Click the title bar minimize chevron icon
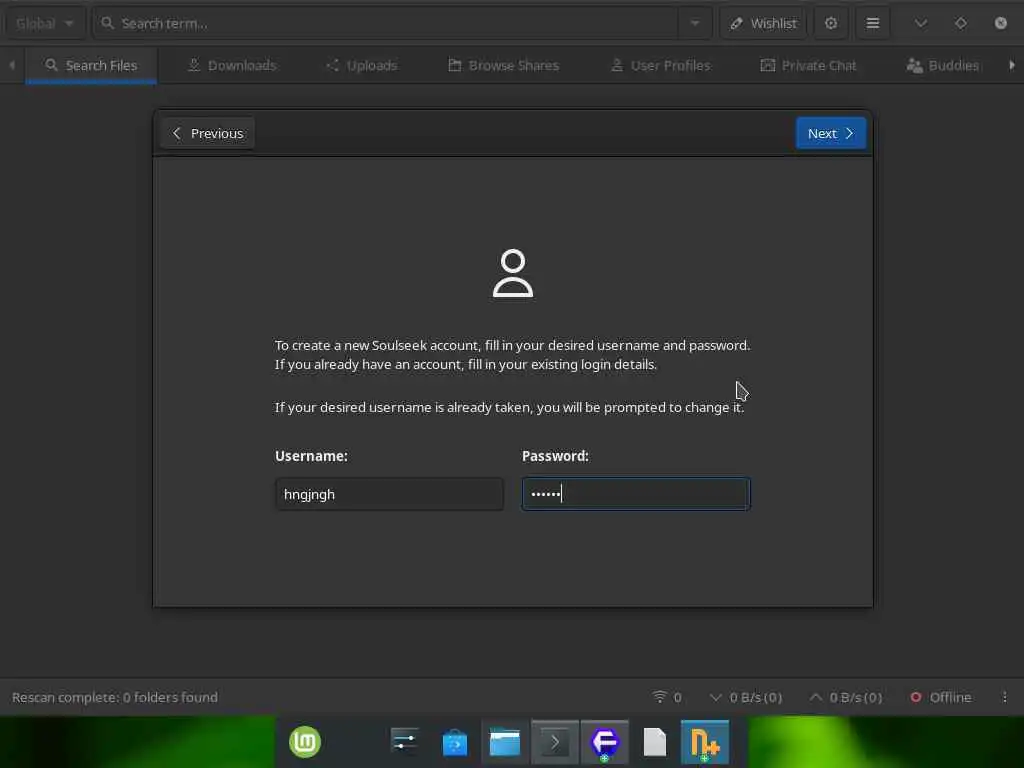 point(921,24)
